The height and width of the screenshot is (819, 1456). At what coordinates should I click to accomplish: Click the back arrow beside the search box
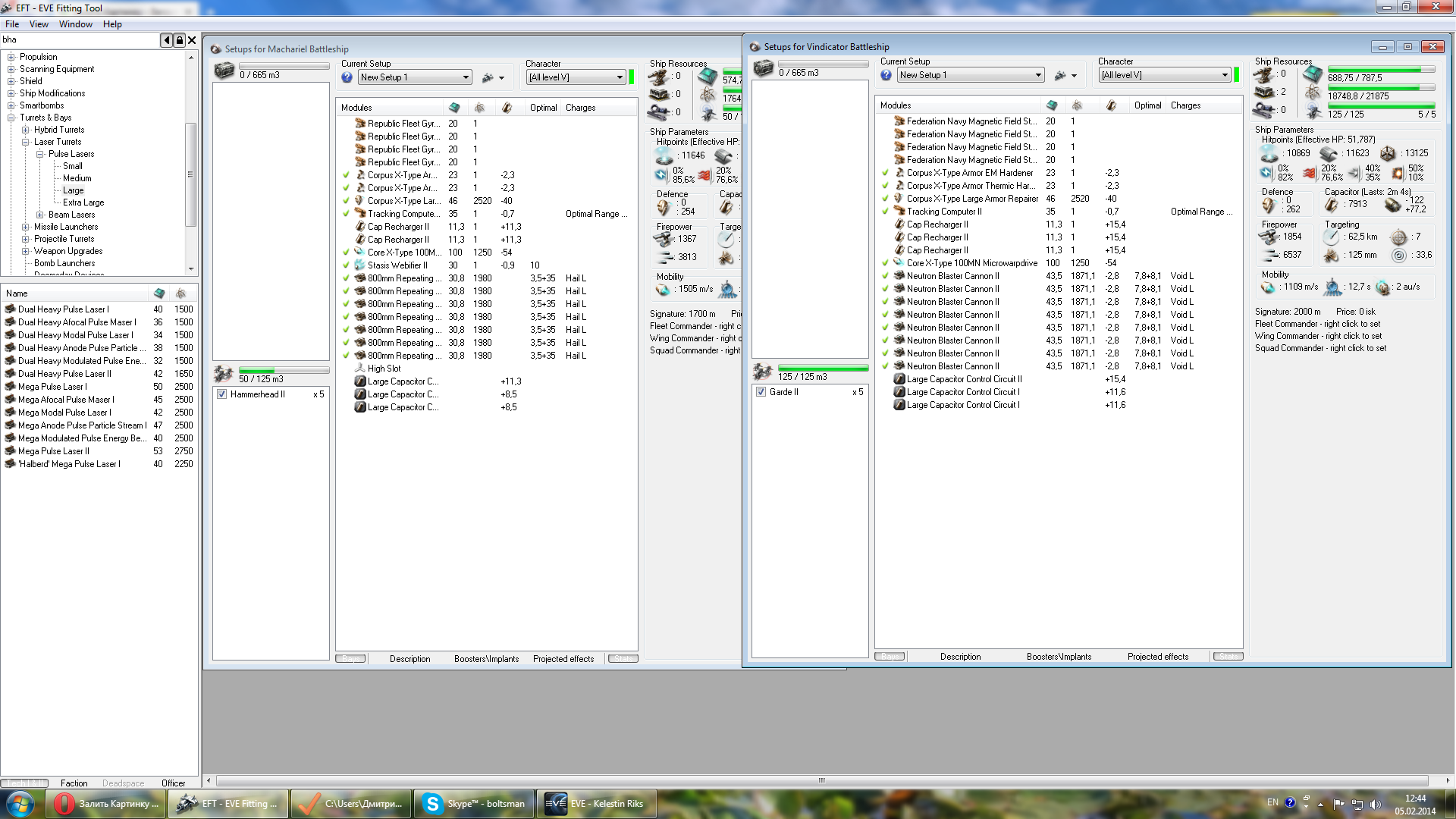click(167, 40)
